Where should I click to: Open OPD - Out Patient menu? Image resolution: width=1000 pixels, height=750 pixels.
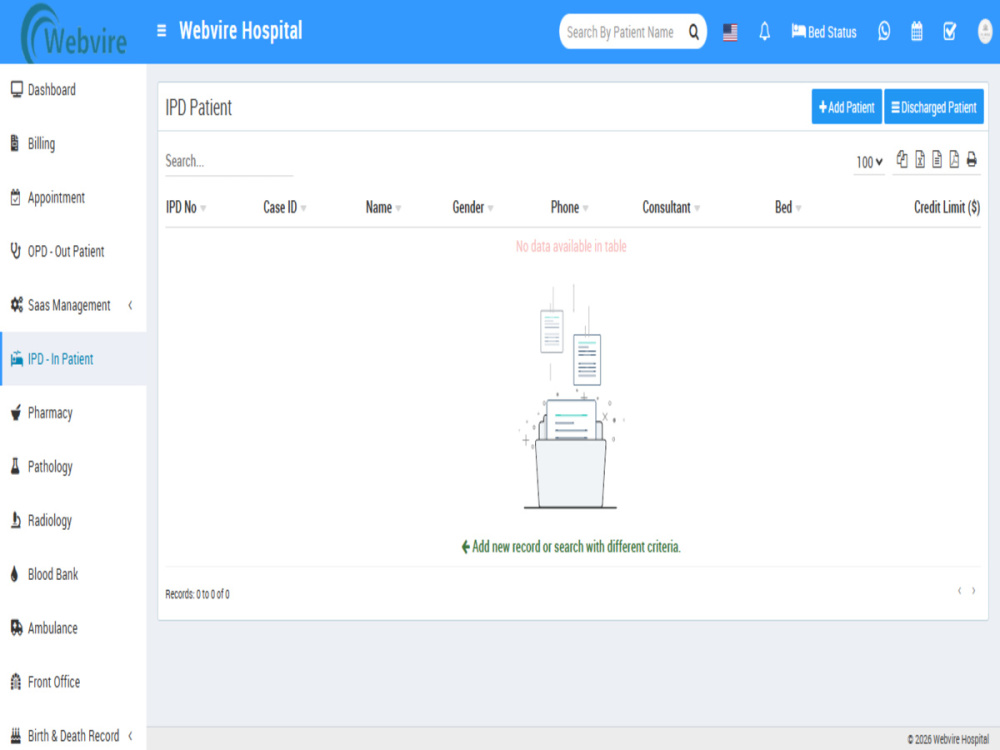tap(73, 251)
